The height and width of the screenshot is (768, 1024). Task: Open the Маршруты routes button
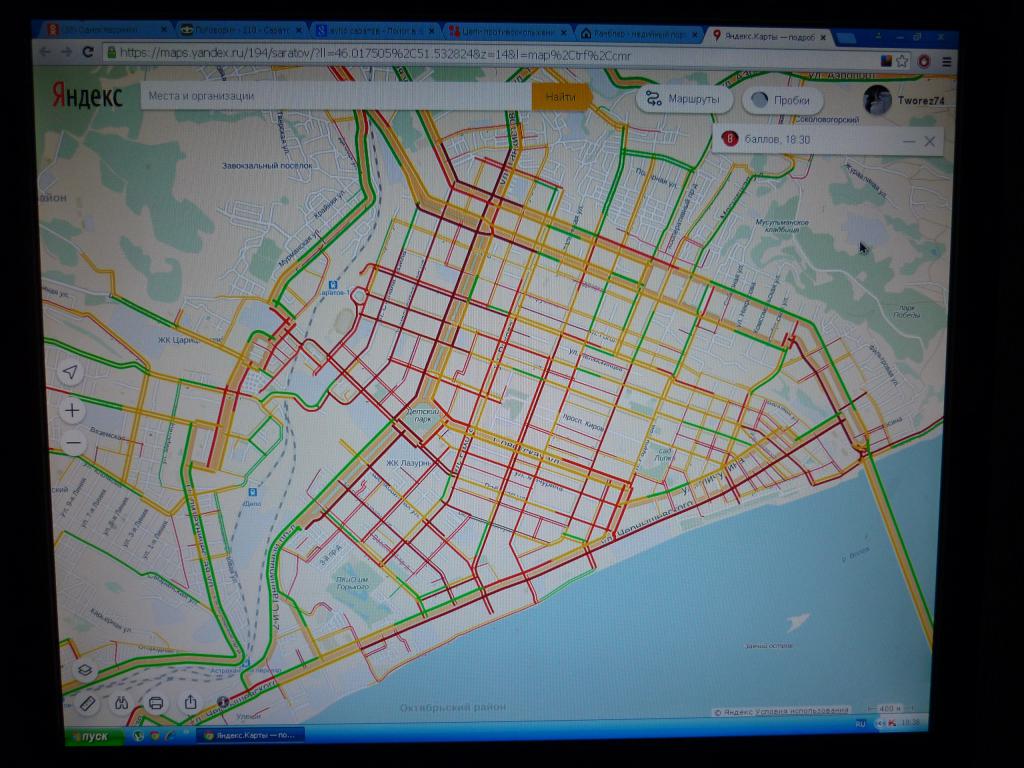(684, 99)
